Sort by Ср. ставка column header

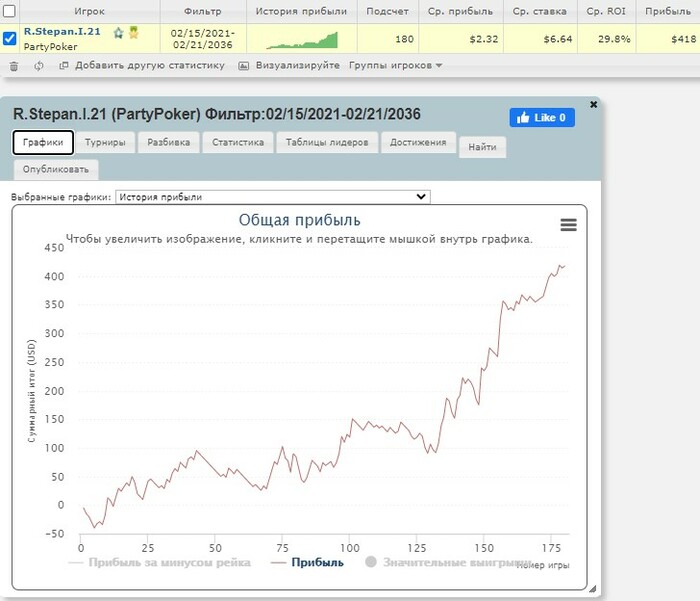[x=540, y=11]
